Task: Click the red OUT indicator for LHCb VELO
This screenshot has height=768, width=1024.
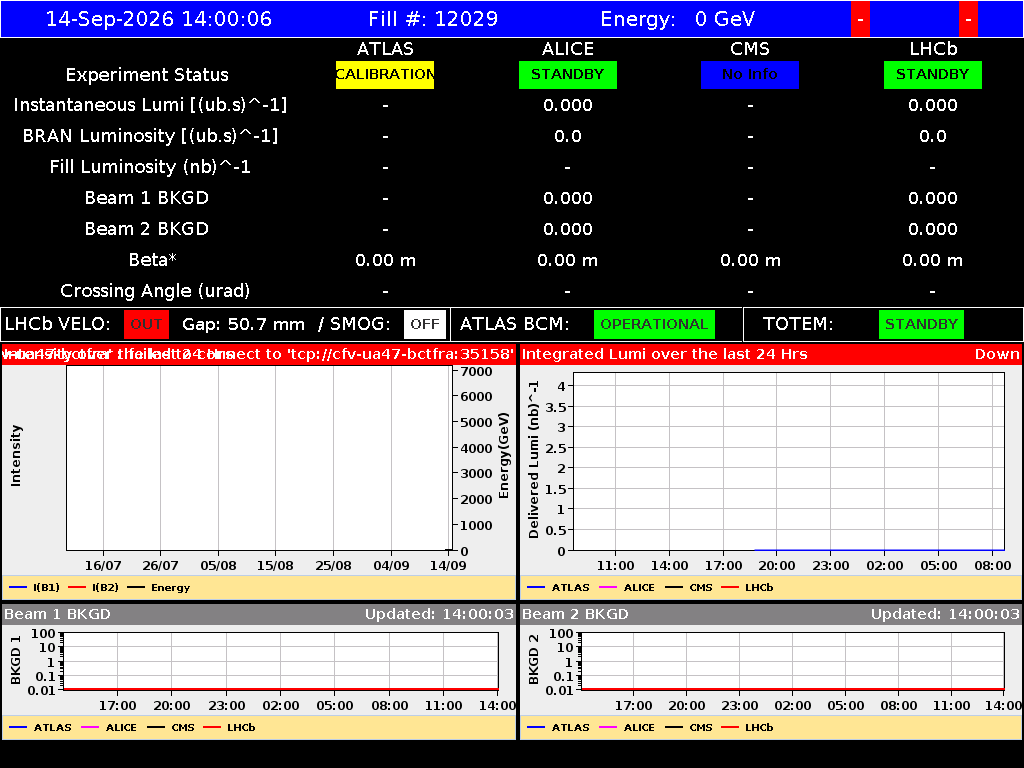Action: pos(146,325)
